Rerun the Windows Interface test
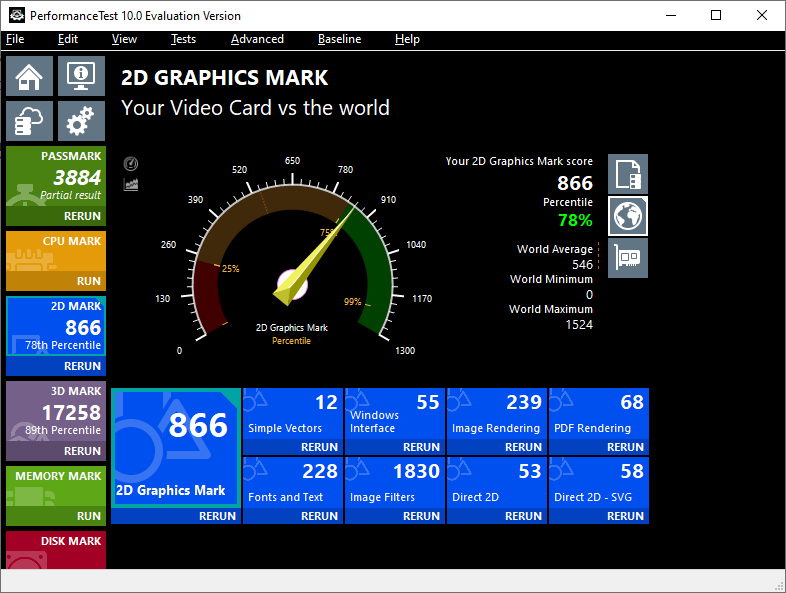This screenshot has width=786, height=593. coord(395,447)
